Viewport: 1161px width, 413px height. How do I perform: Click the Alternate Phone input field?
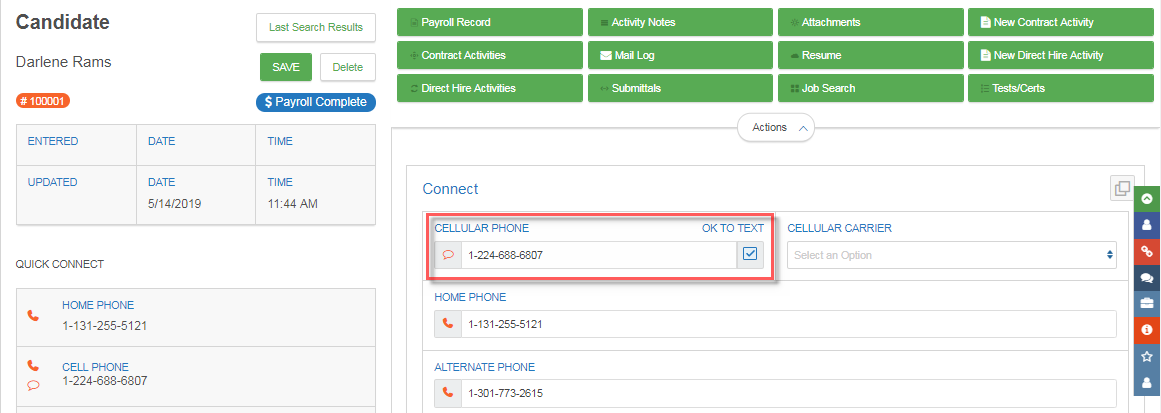[789, 392]
